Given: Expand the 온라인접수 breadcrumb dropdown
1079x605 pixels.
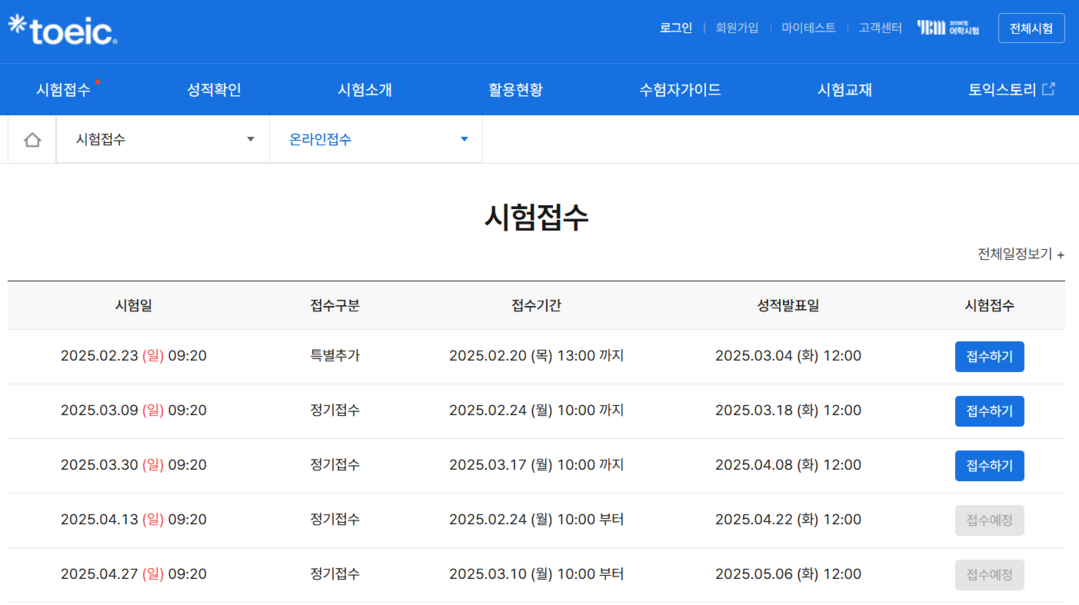Looking at the screenshot, I should click(x=376, y=140).
